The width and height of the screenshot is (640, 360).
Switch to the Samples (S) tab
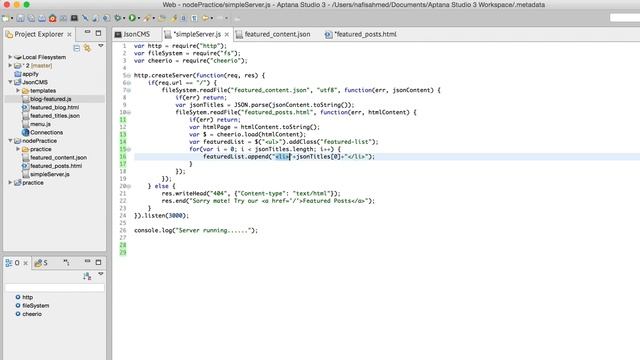tap(41, 263)
